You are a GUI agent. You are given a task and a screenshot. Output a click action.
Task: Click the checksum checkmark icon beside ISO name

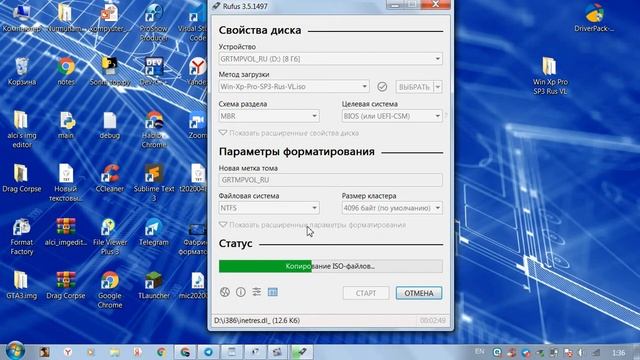(382, 87)
